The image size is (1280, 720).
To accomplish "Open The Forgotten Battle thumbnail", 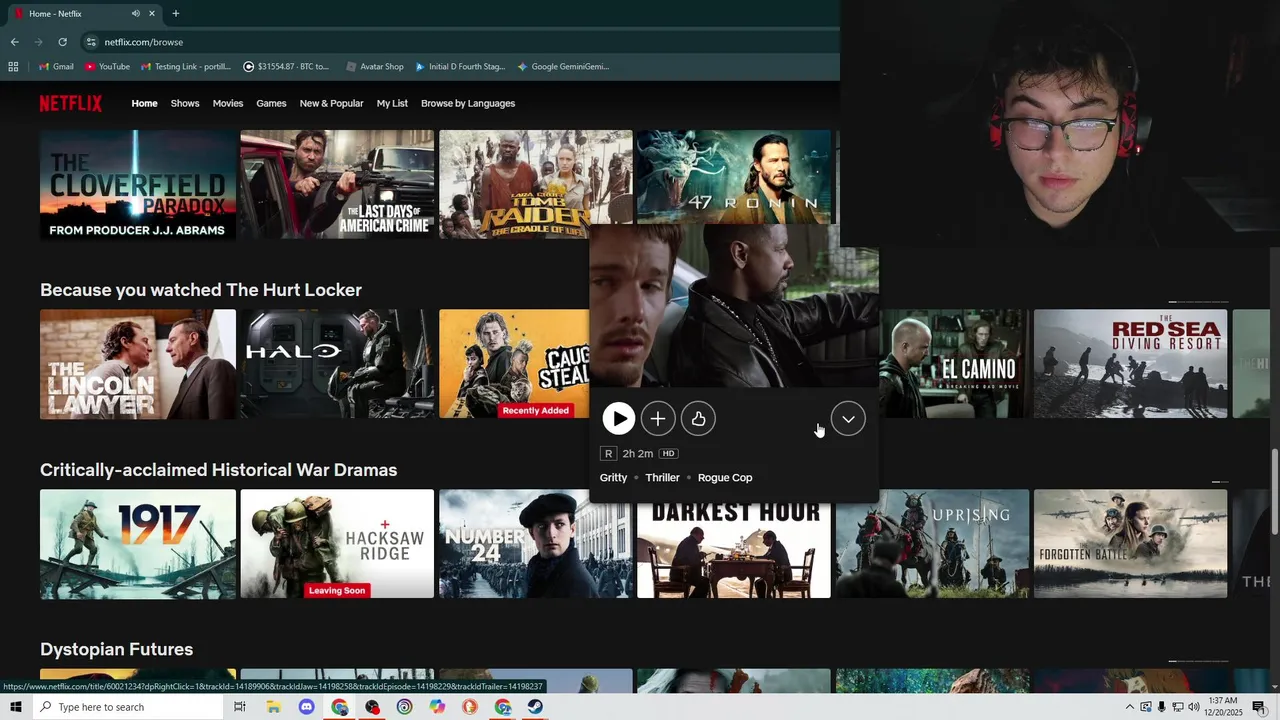I will point(1130,544).
